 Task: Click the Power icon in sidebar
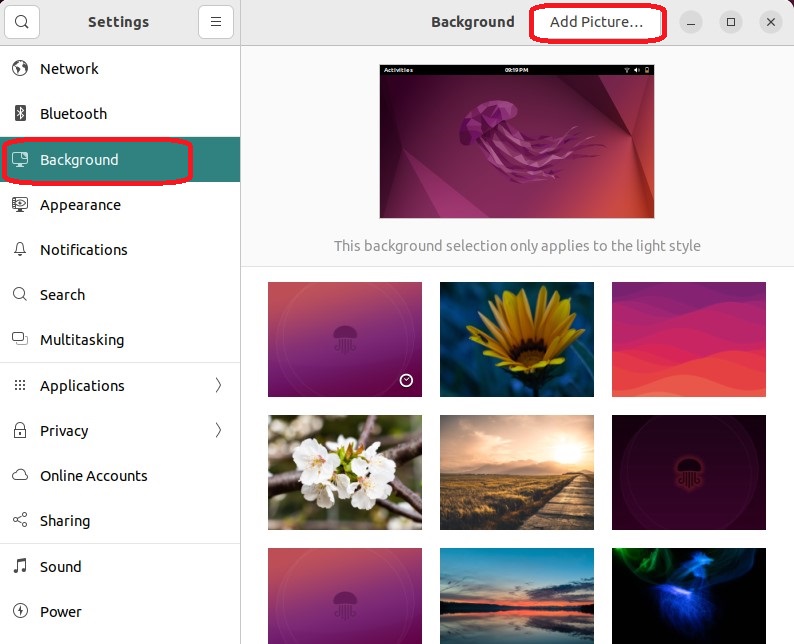click(20, 612)
